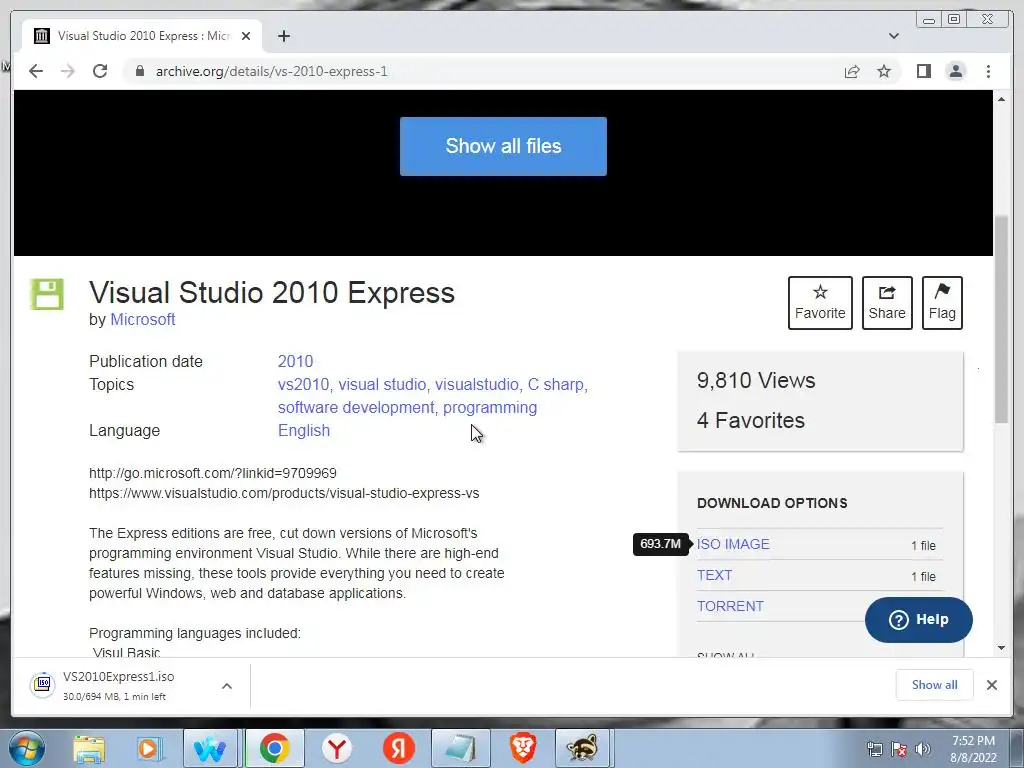Click the 9,810 Views text
This screenshot has height=768, width=1024.
[x=756, y=380]
